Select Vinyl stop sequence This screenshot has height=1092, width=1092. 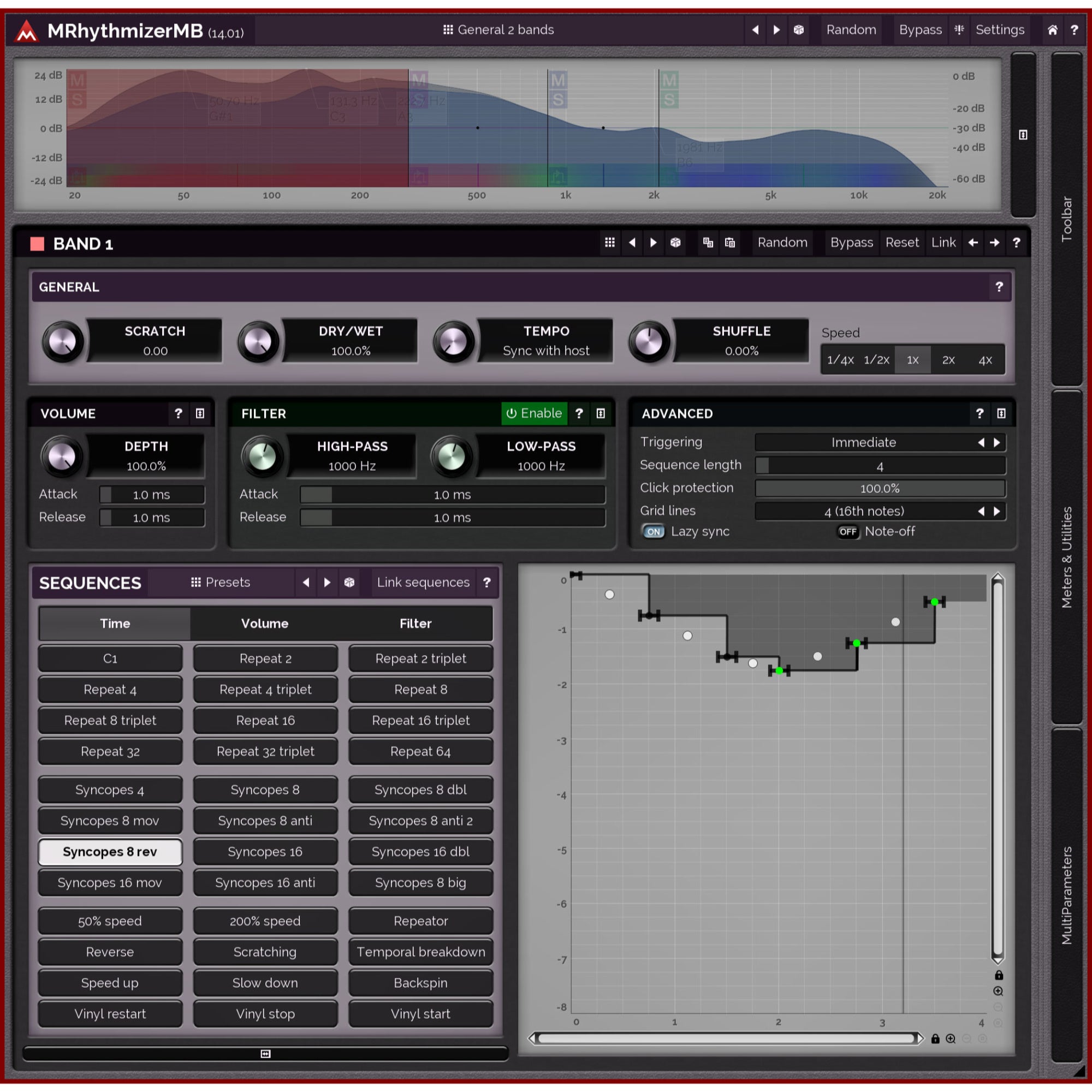[265, 1014]
